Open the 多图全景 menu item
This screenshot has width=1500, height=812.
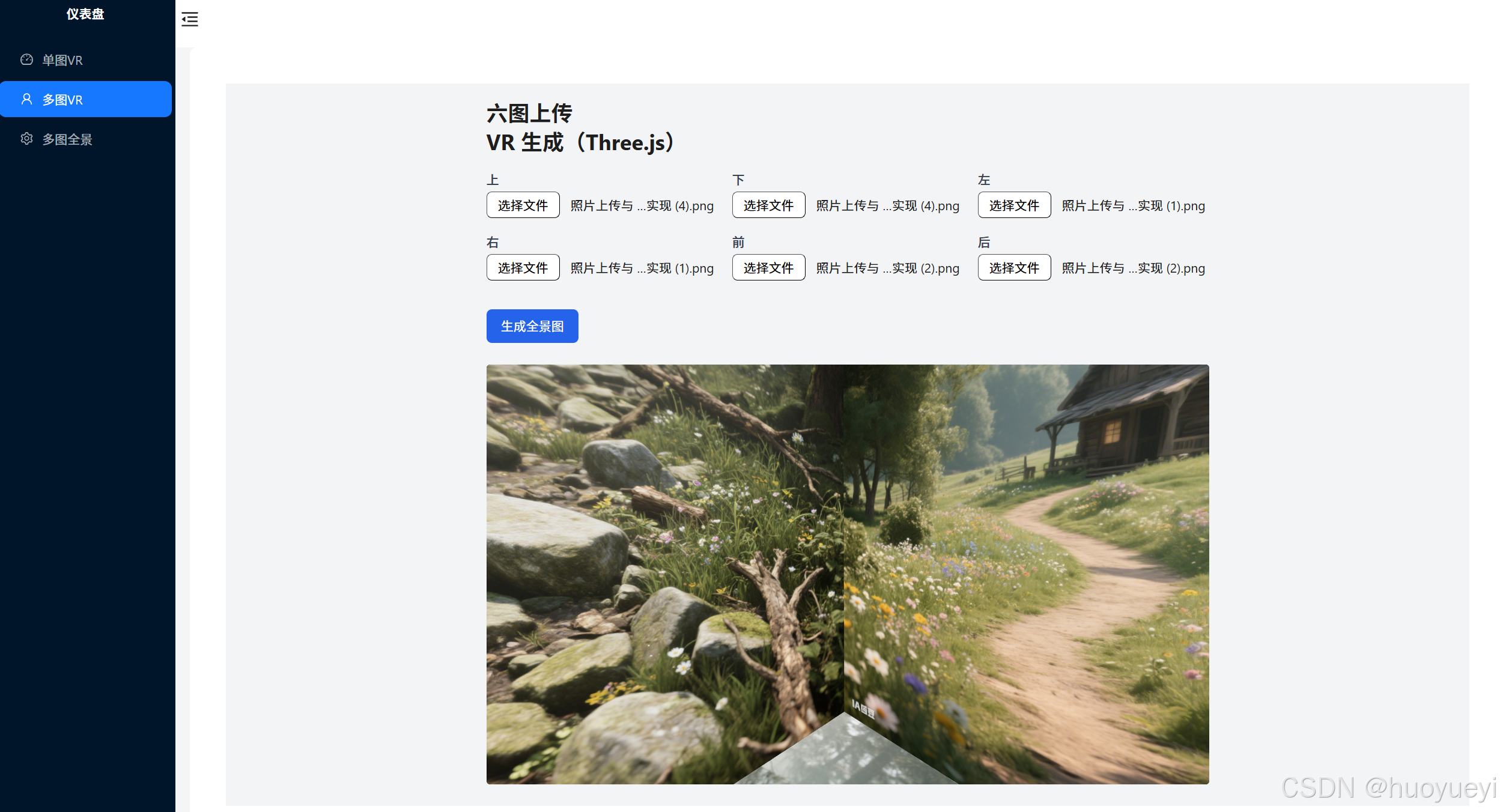click(67, 139)
